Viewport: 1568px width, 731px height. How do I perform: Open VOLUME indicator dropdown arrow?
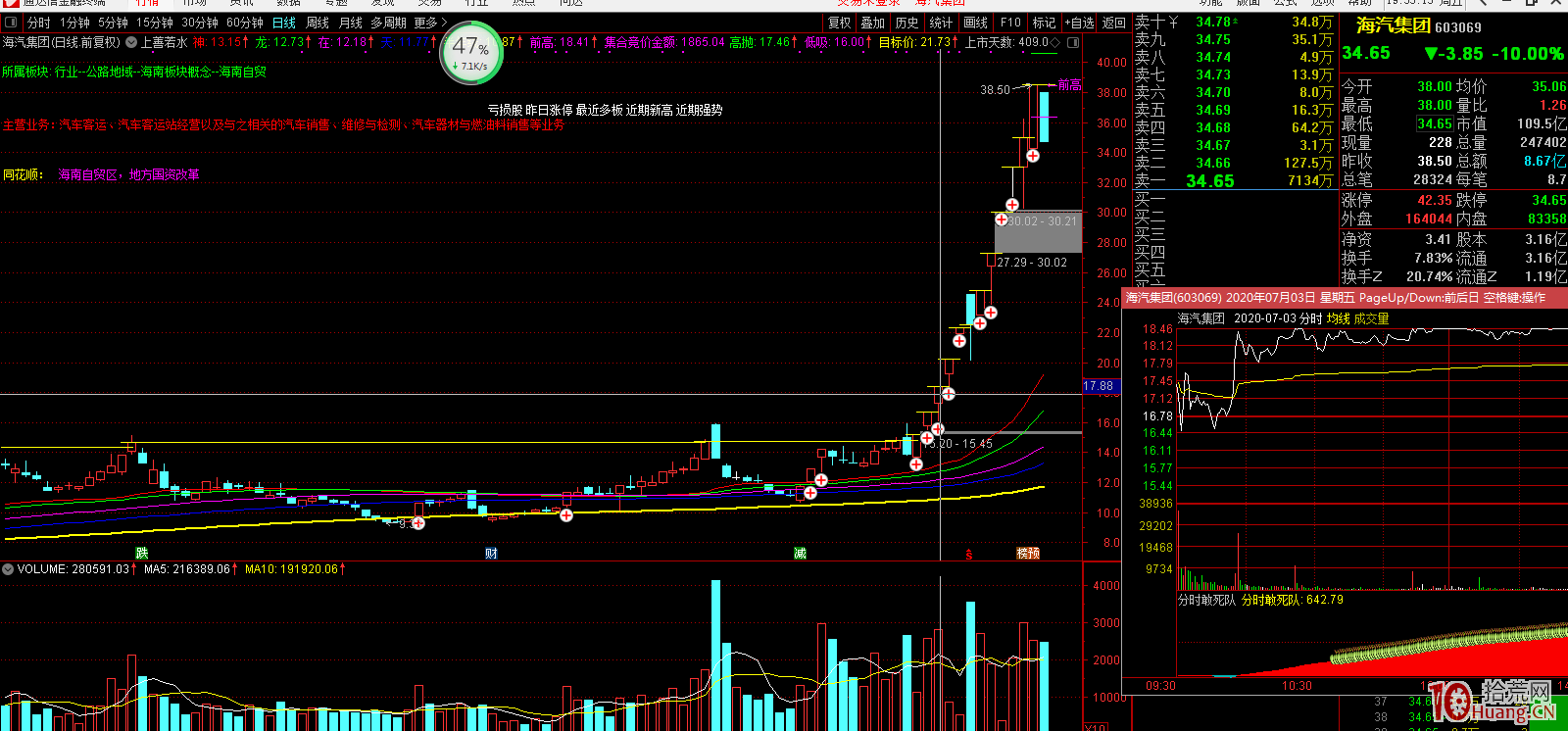click(x=8, y=569)
